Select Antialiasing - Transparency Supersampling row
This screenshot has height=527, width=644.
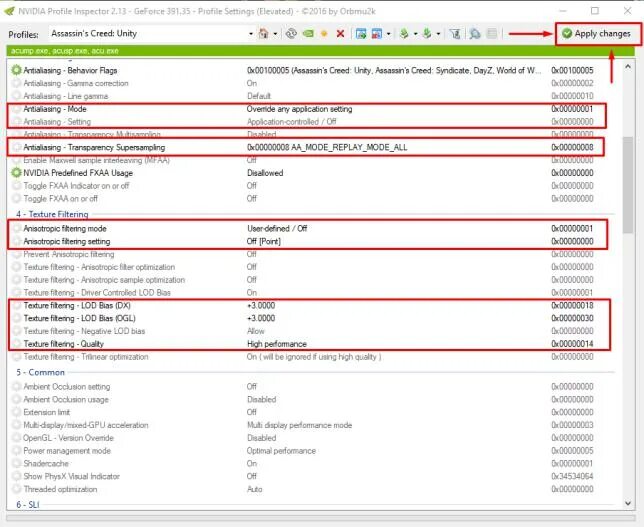(310, 147)
